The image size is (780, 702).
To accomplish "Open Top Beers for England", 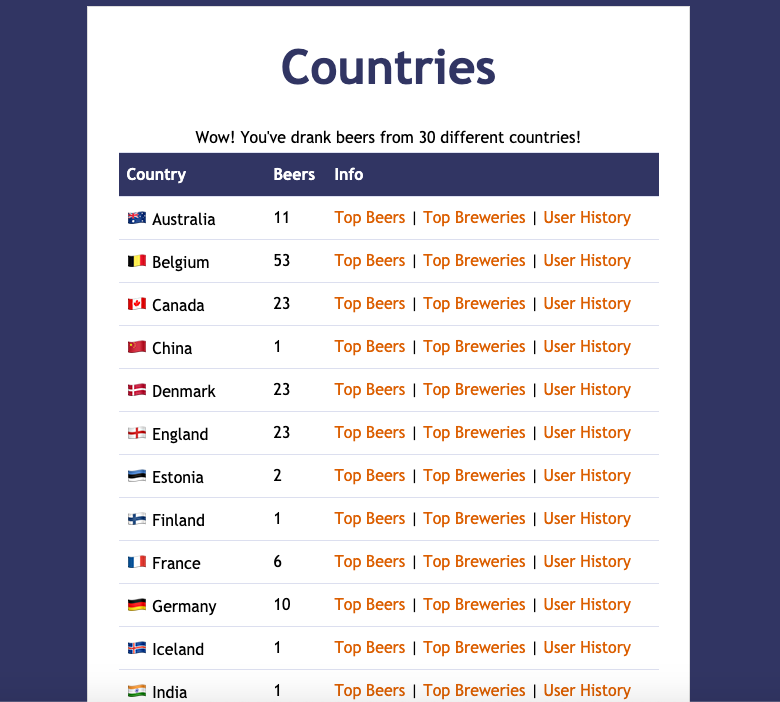I will pos(370,433).
